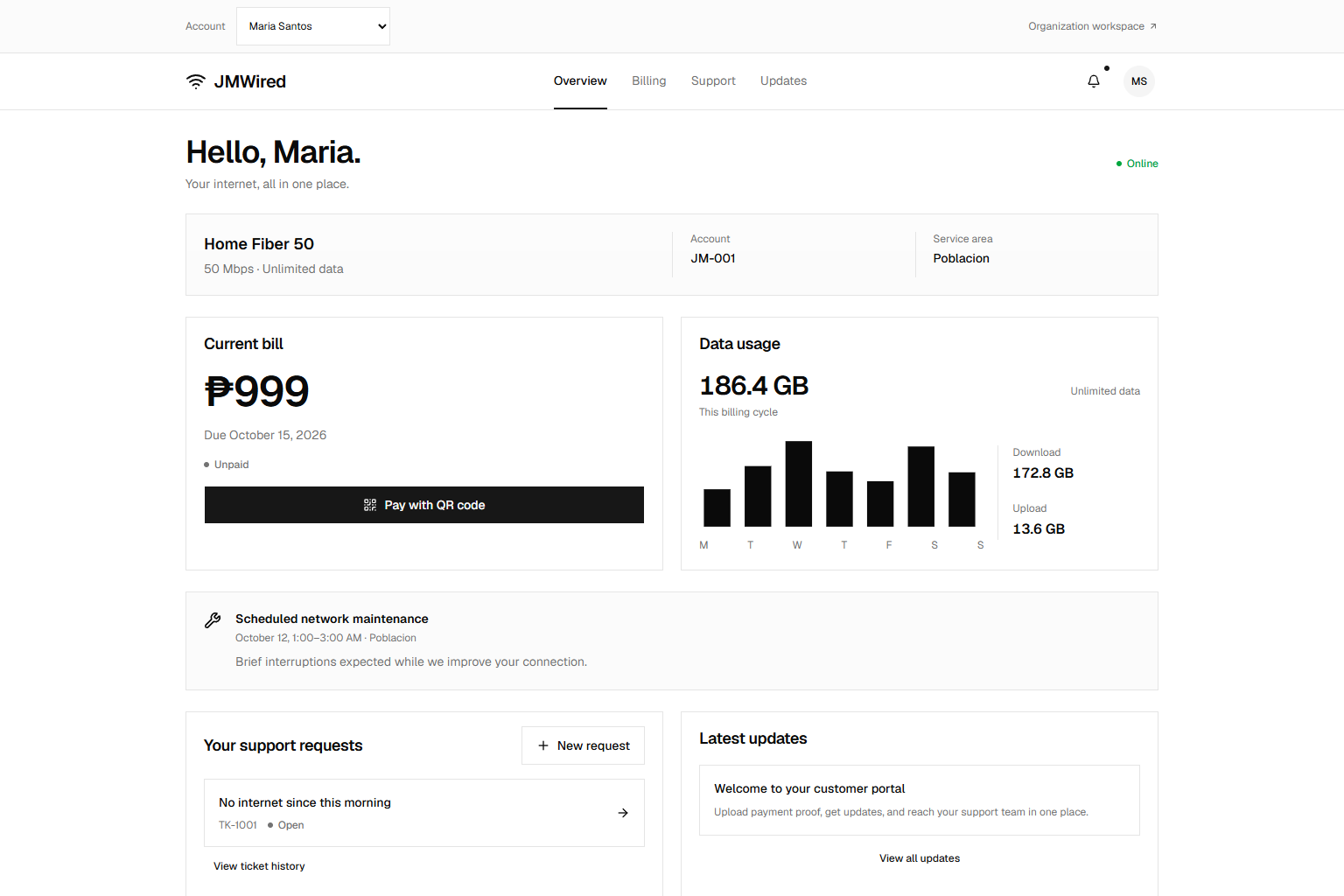Open the Support tab

click(713, 81)
